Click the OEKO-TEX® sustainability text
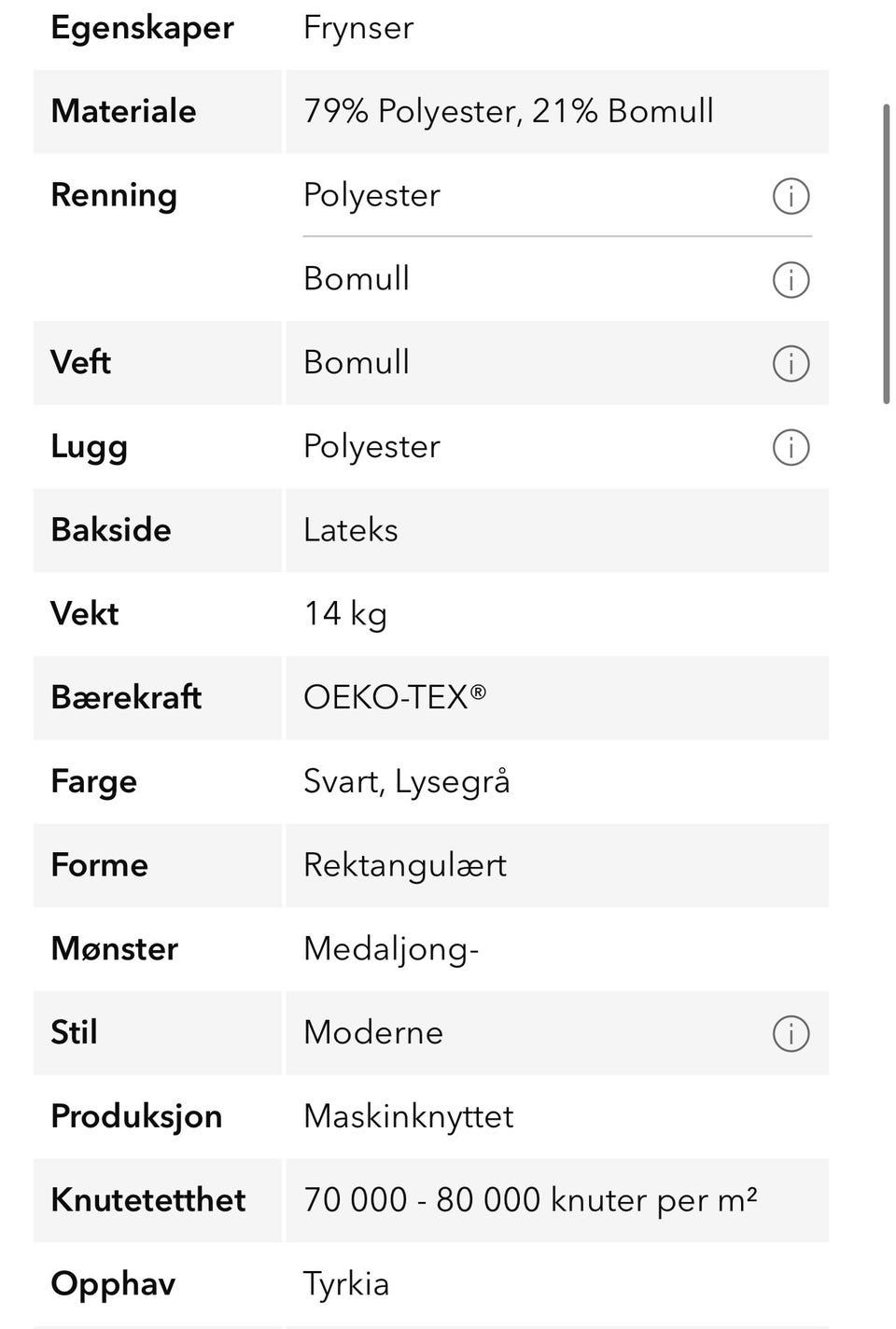 click(x=395, y=697)
